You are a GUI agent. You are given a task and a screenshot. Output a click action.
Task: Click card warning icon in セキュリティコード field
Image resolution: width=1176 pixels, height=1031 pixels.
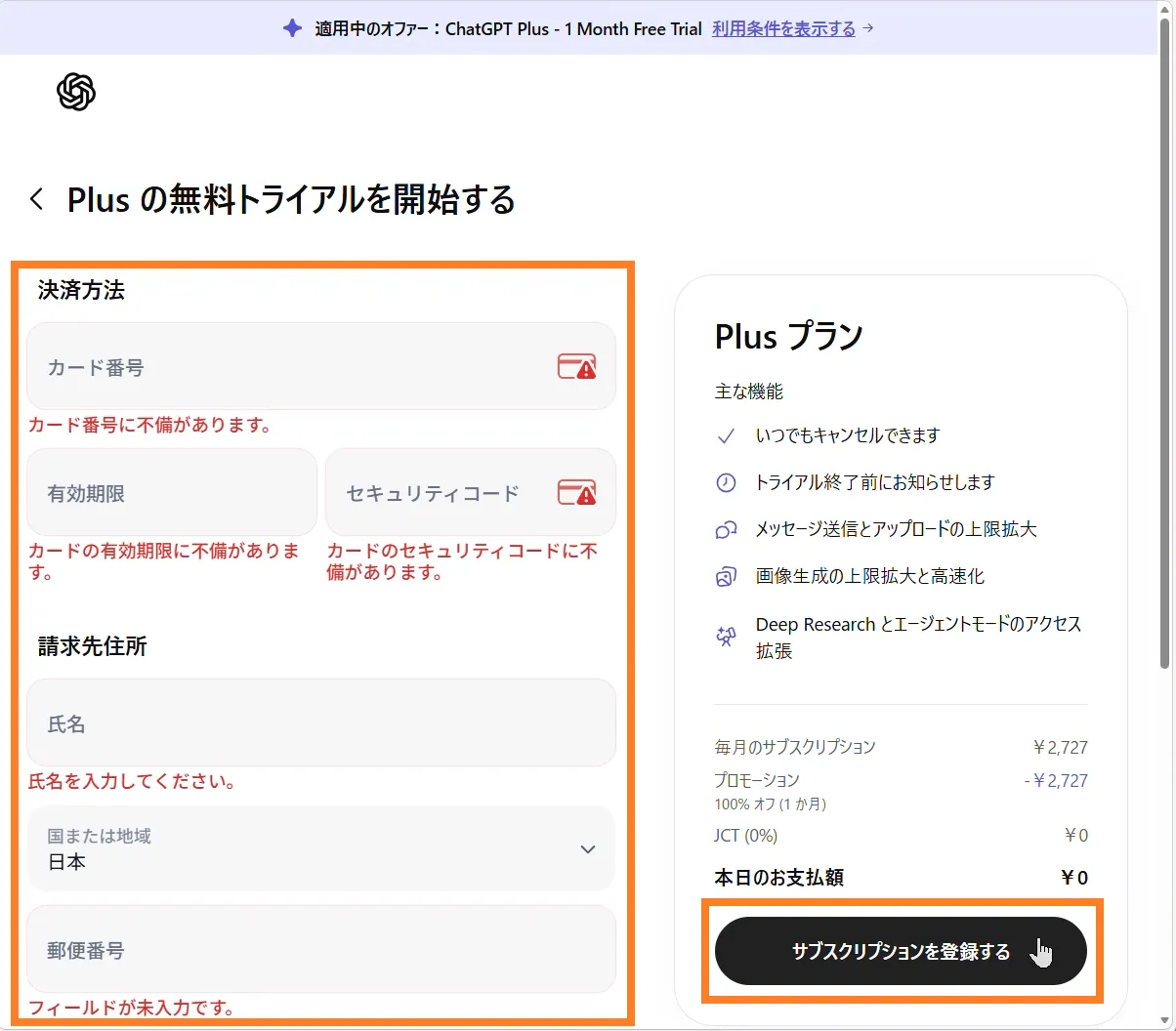(576, 492)
